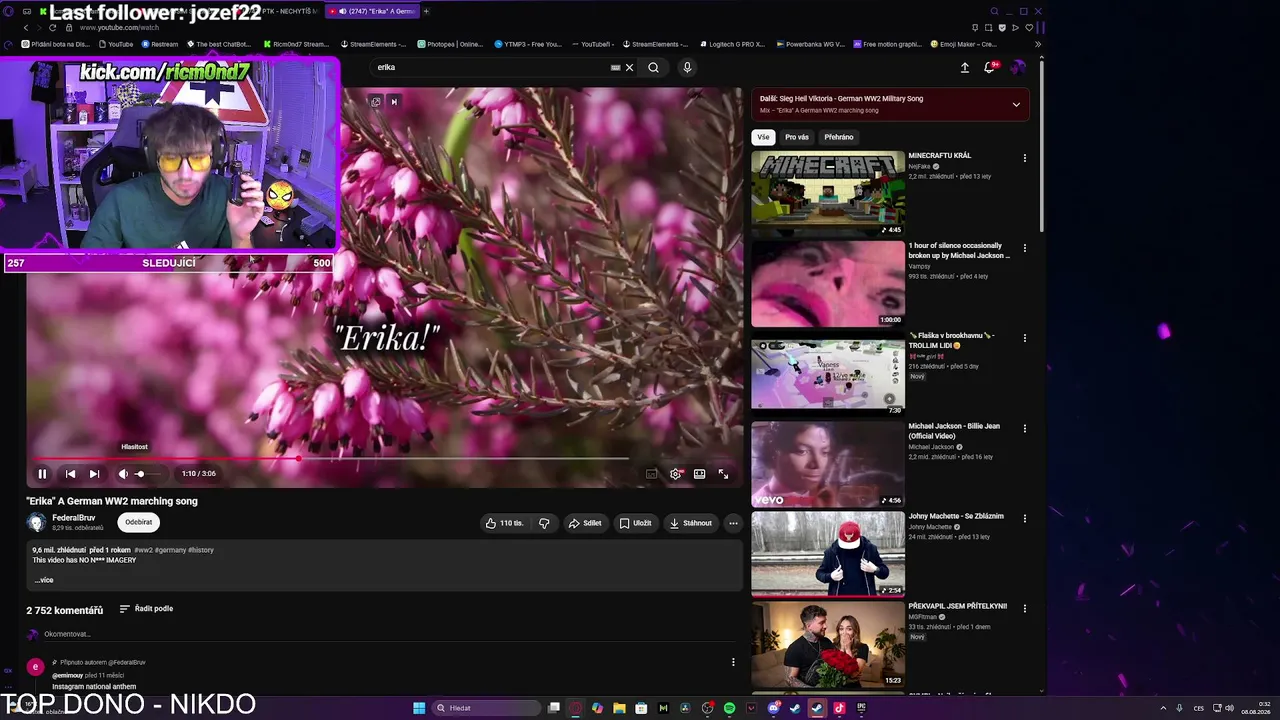Open the FederalBruv channel avatar
The width and height of the screenshot is (1280, 720).
[37, 522]
